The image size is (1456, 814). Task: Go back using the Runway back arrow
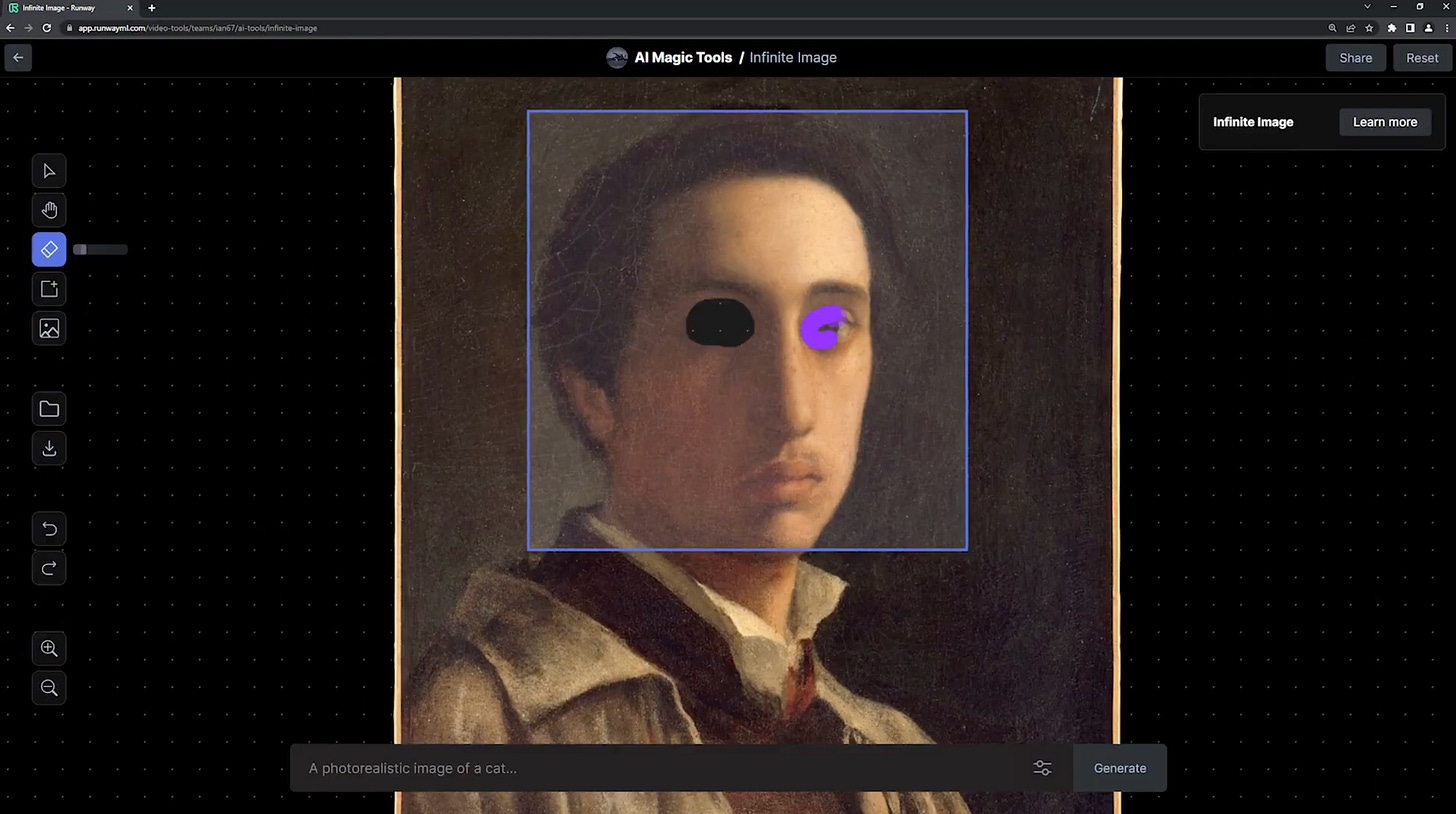(x=18, y=58)
